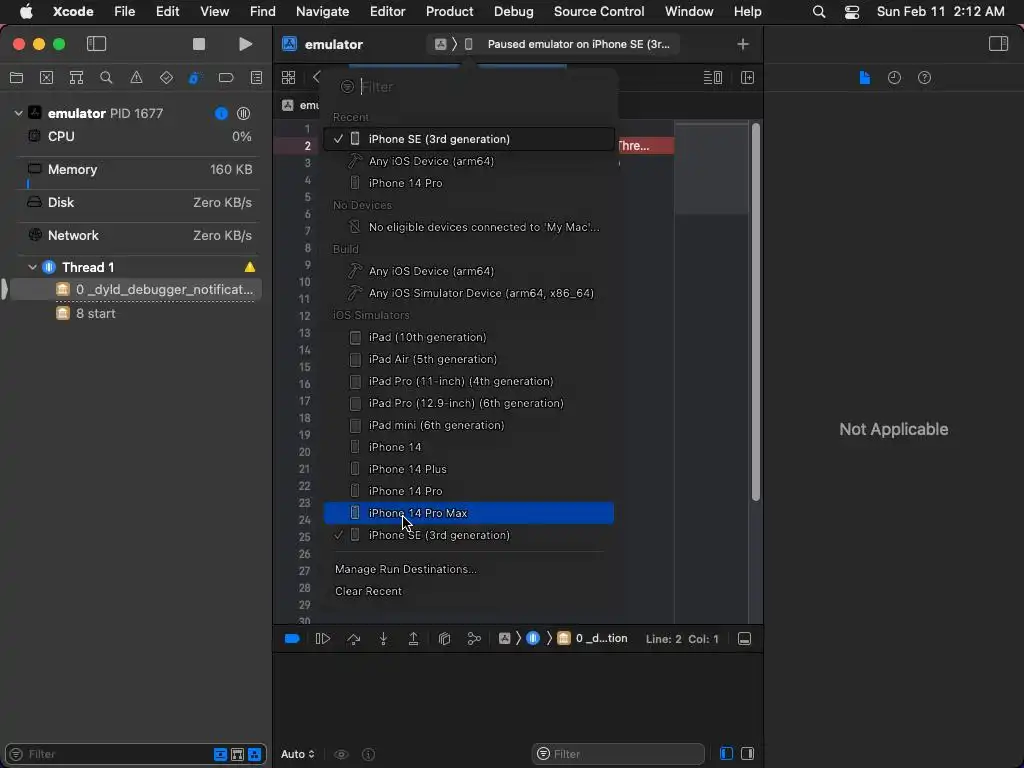
Task: Click the Step into button
Action: (383, 639)
